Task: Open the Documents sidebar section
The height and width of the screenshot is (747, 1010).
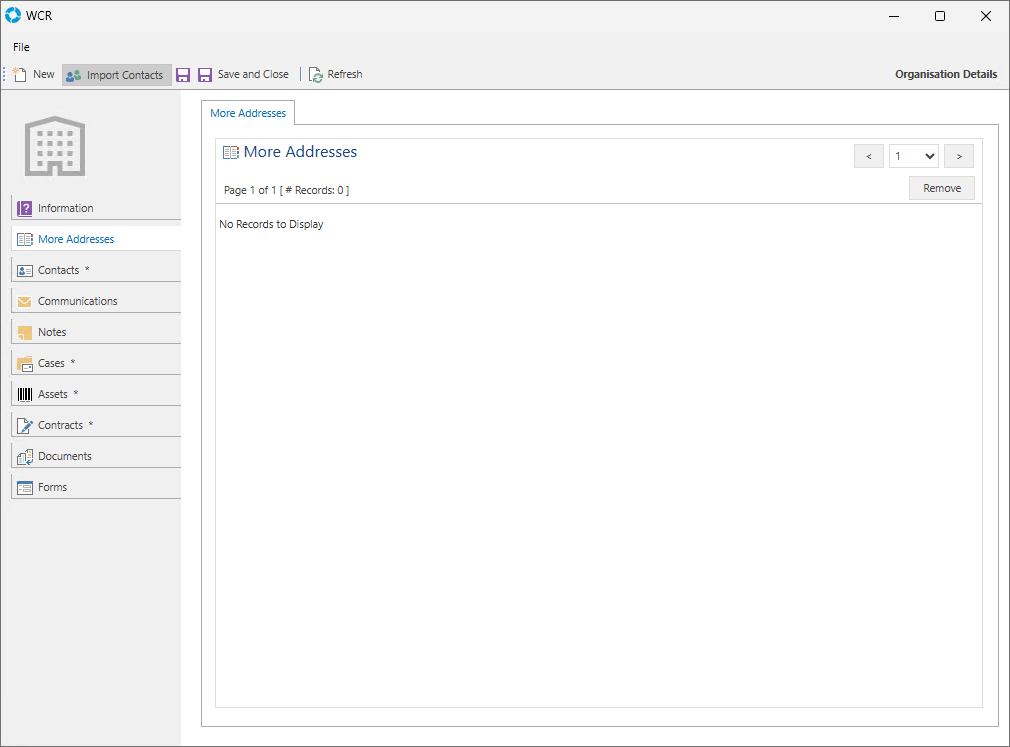Action: coord(65,456)
